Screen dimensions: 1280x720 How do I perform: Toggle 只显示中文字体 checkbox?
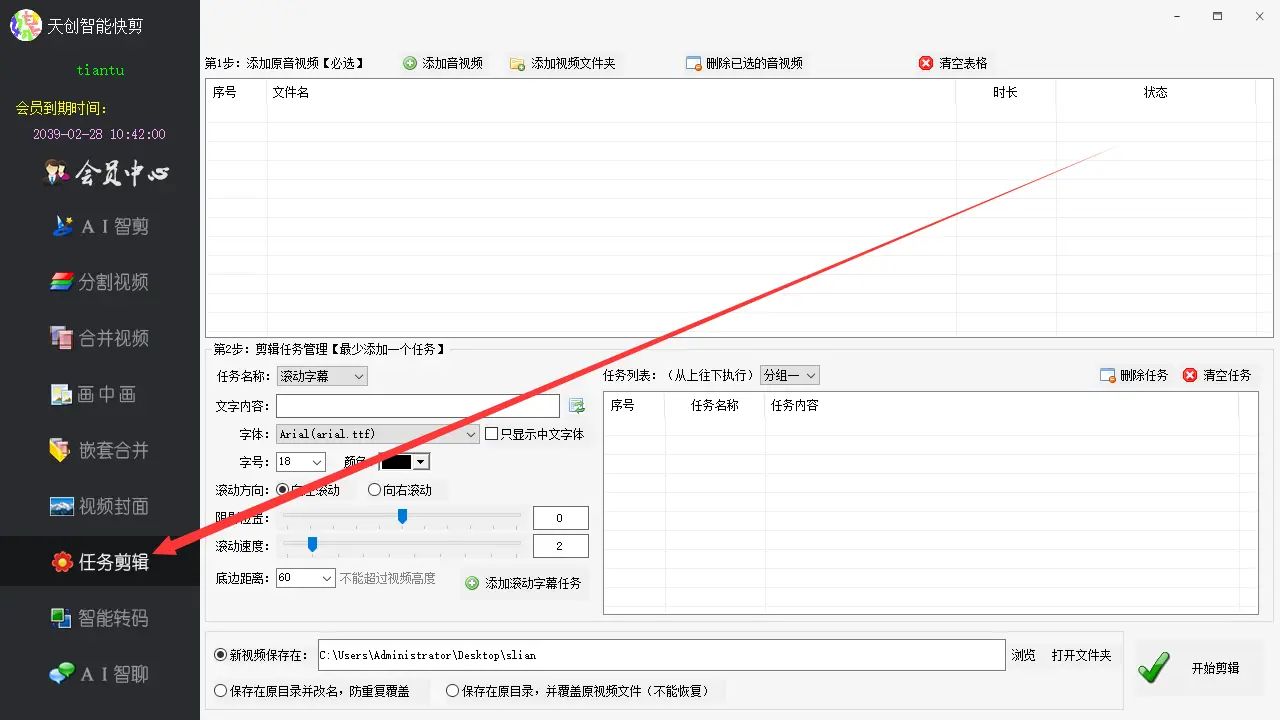[x=491, y=434]
